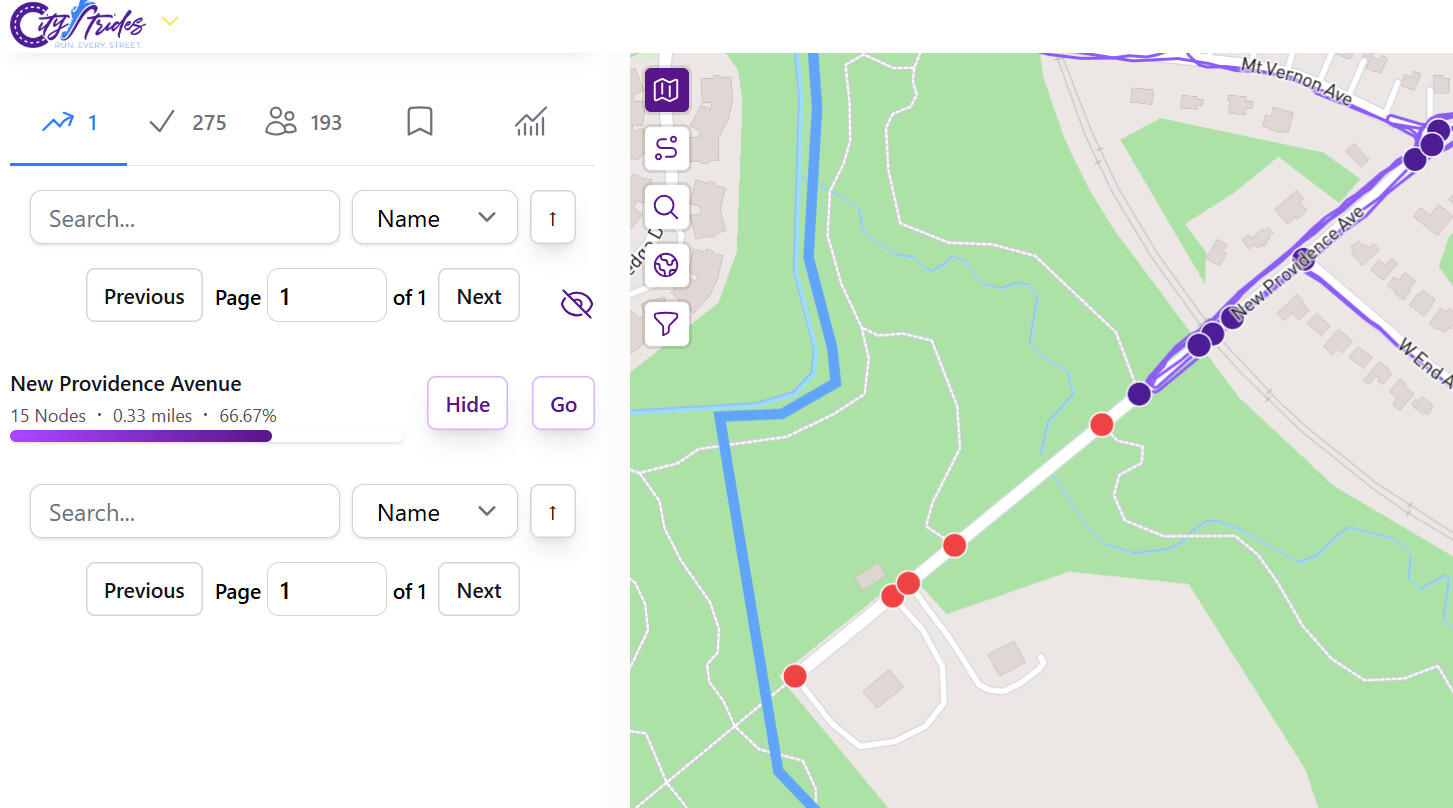The width and height of the screenshot is (1453, 808).
Task: Click the map search magnifier icon
Action: [x=666, y=207]
